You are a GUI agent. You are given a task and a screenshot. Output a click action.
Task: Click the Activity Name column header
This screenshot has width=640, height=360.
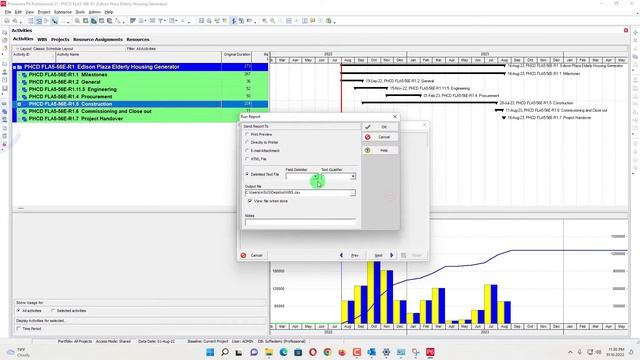coord(138,57)
